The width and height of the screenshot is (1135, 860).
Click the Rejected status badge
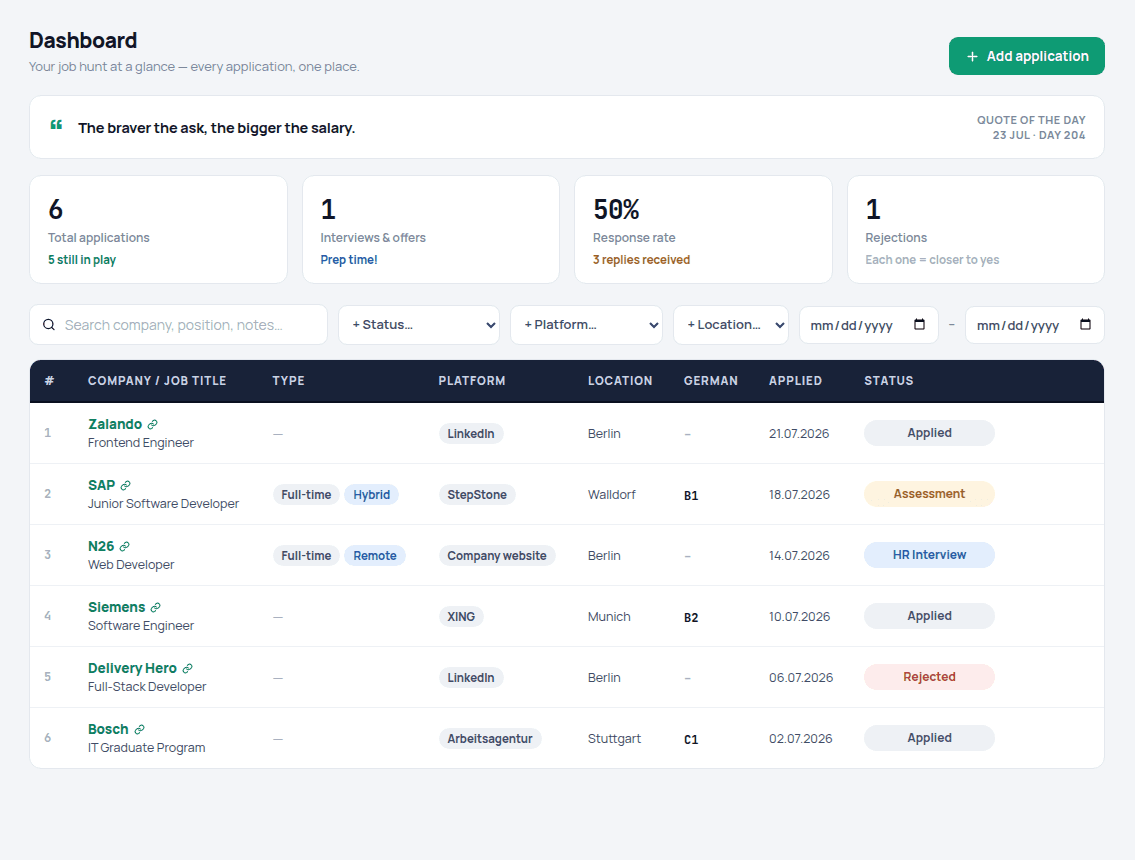929,677
